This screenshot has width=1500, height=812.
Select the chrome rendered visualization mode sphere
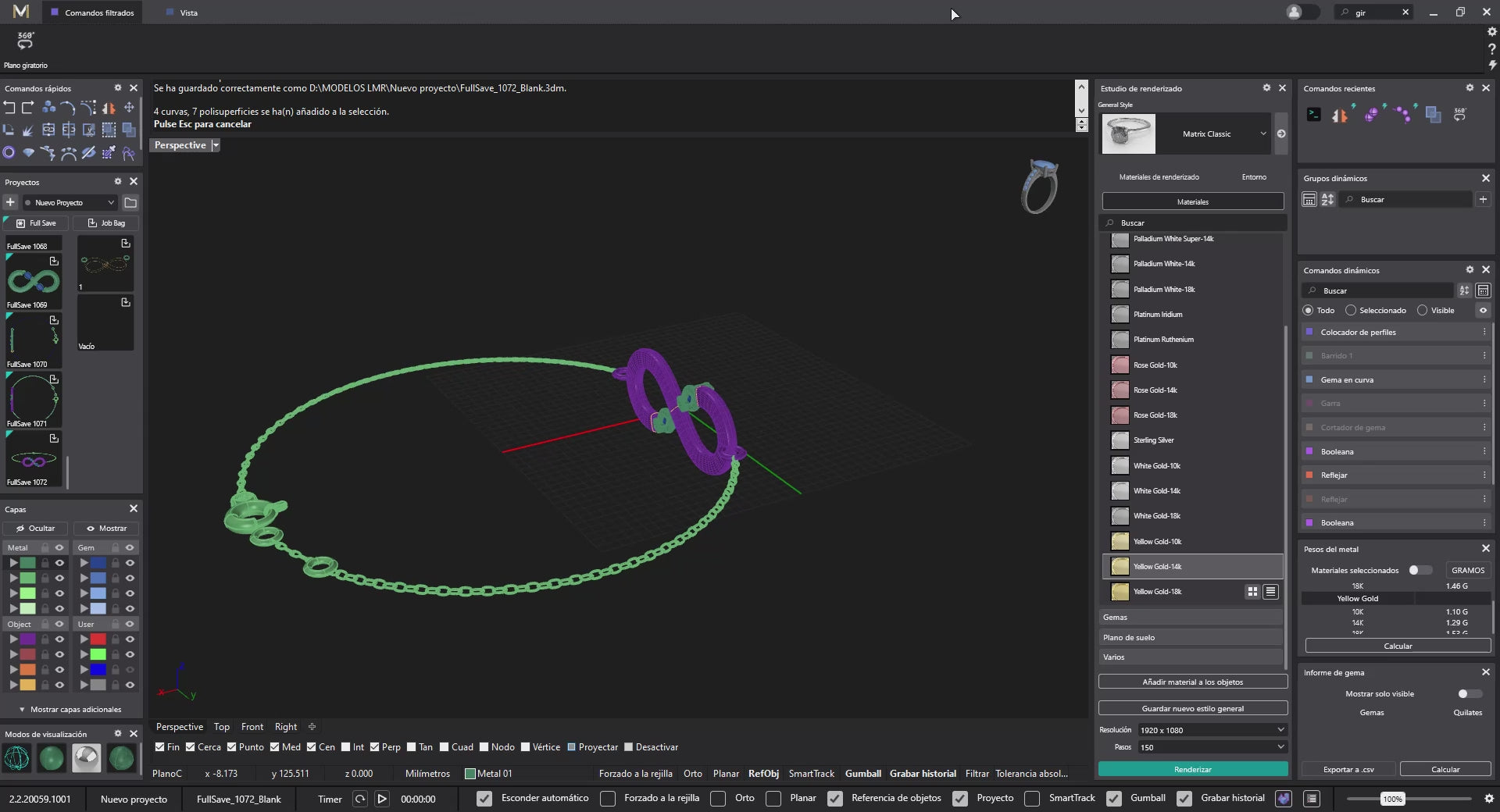[x=87, y=757]
